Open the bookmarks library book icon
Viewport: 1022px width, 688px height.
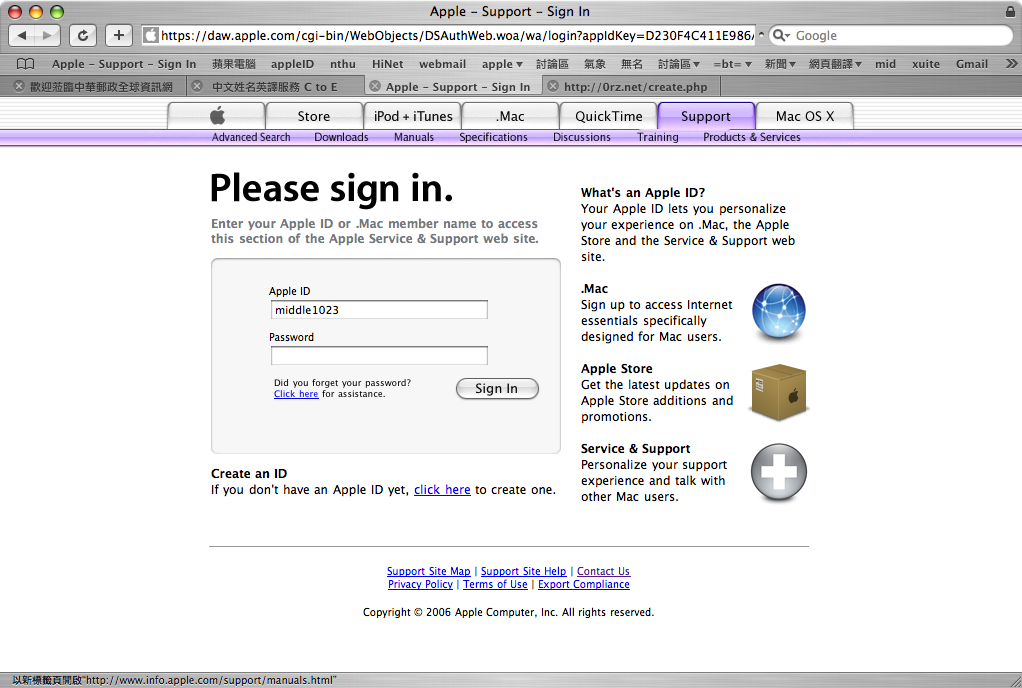click(x=25, y=64)
